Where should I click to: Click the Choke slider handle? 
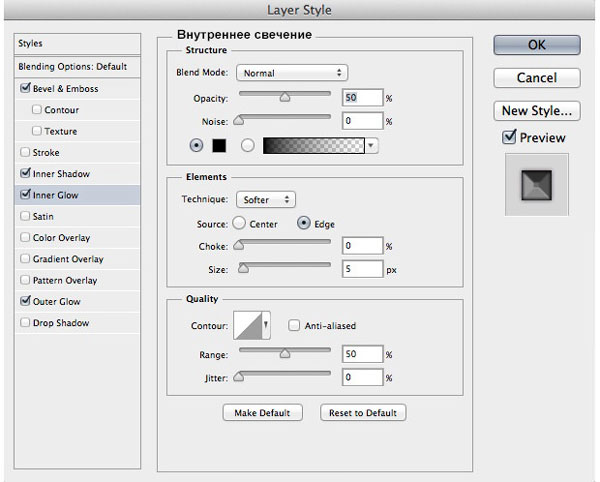[239, 245]
